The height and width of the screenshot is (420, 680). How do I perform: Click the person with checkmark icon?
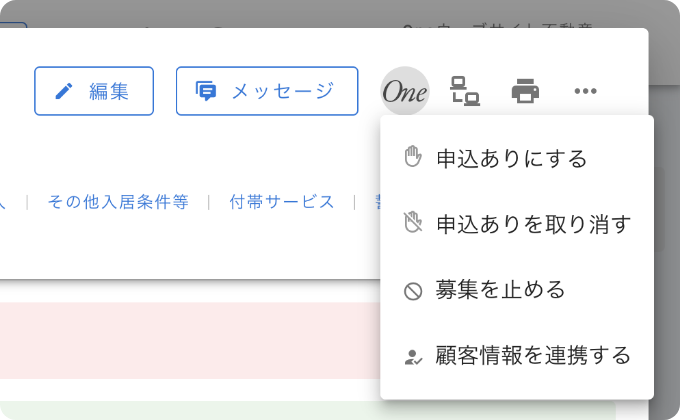(413, 357)
